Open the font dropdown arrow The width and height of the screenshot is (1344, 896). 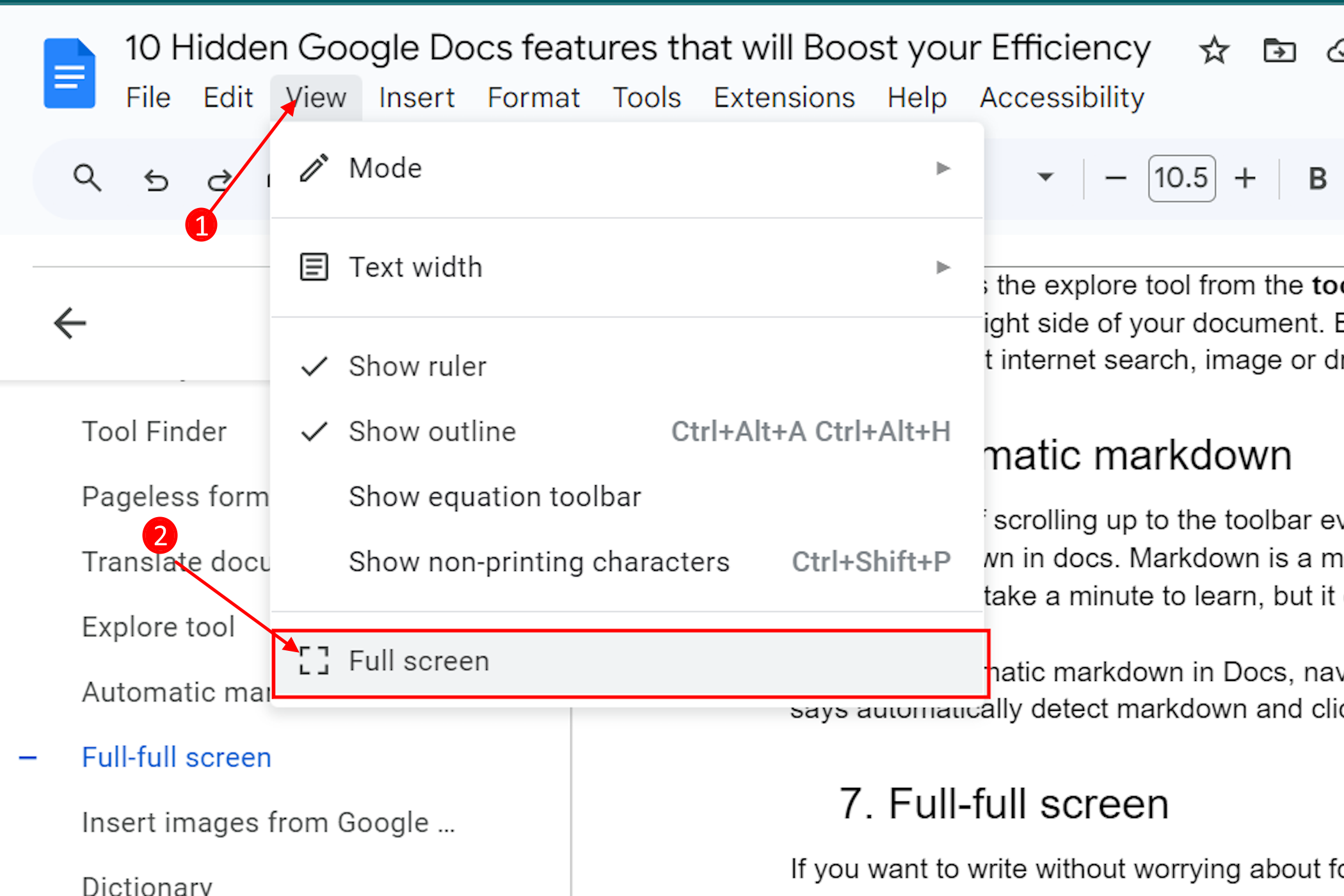click(x=1044, y=177)
